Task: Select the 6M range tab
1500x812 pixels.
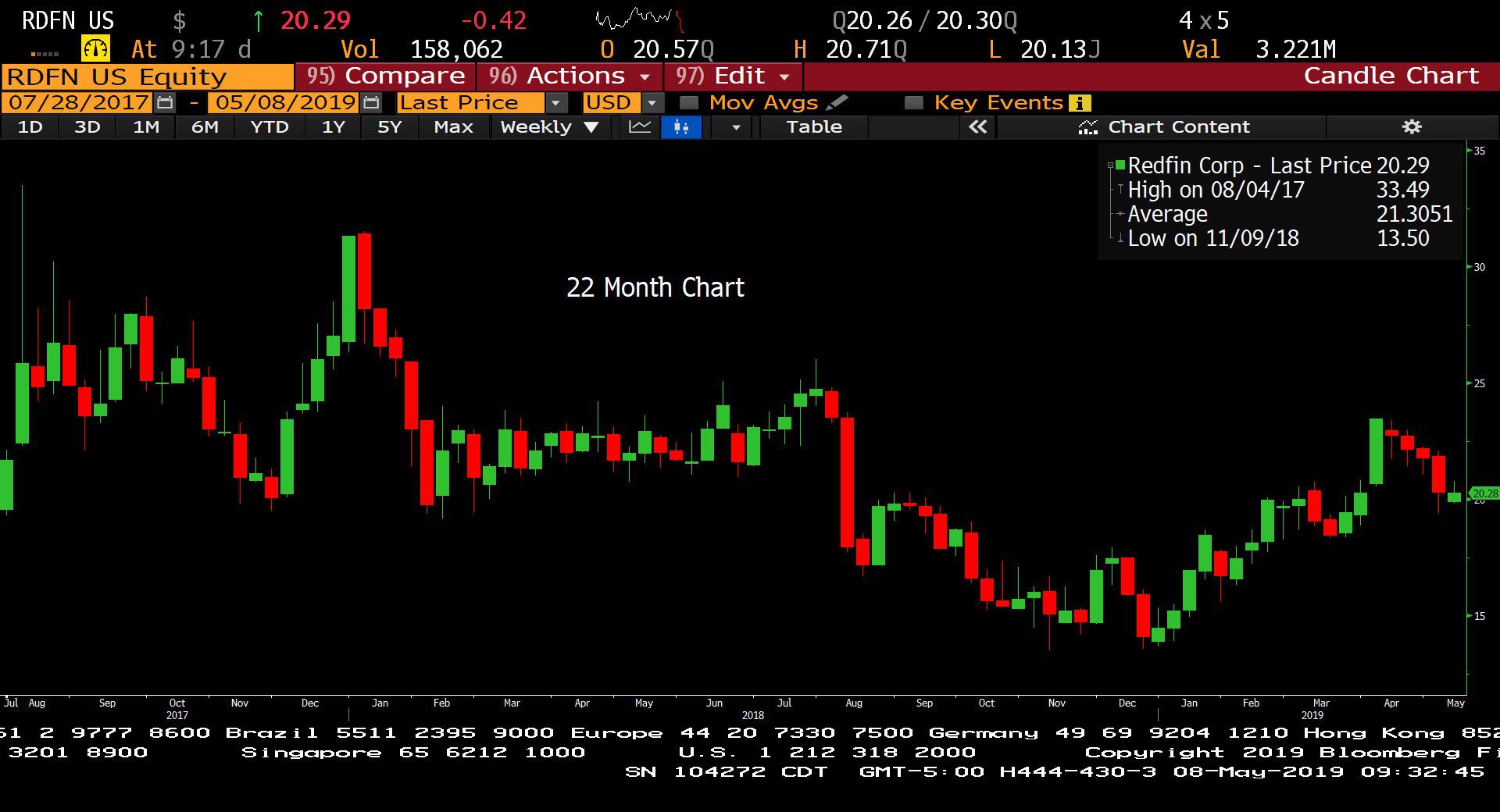Action: (x=205, y=127)
